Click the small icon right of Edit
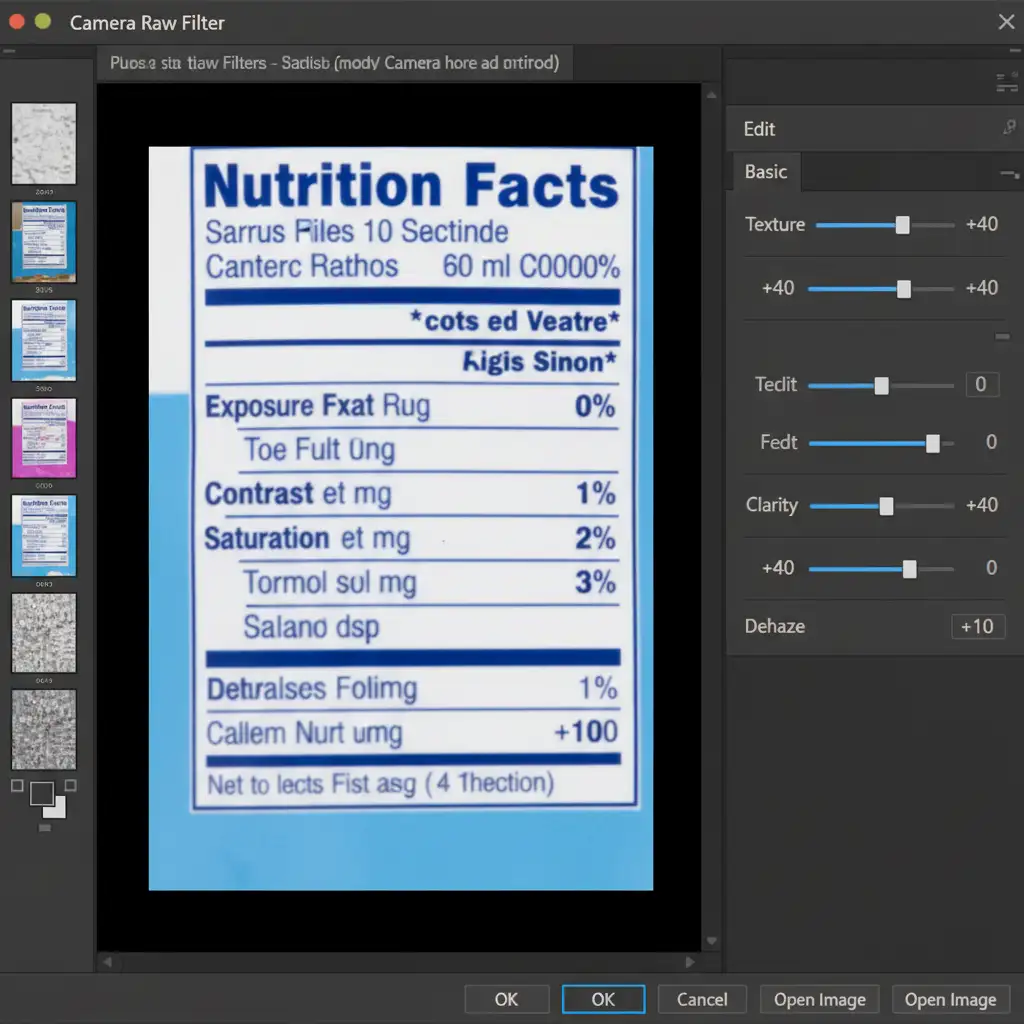 (1008, 128)
